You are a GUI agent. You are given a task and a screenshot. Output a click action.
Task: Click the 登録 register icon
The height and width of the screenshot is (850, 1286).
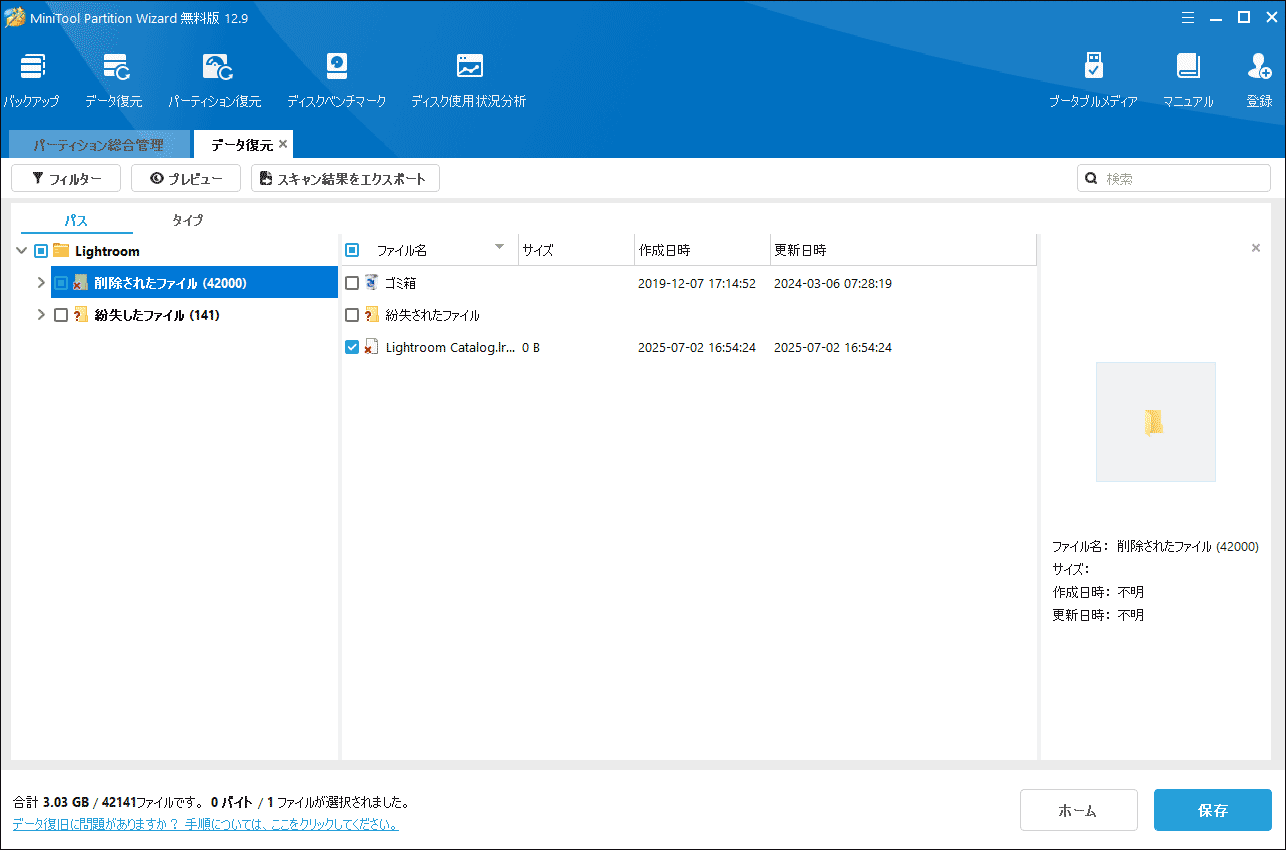(x=1259, y=80)
